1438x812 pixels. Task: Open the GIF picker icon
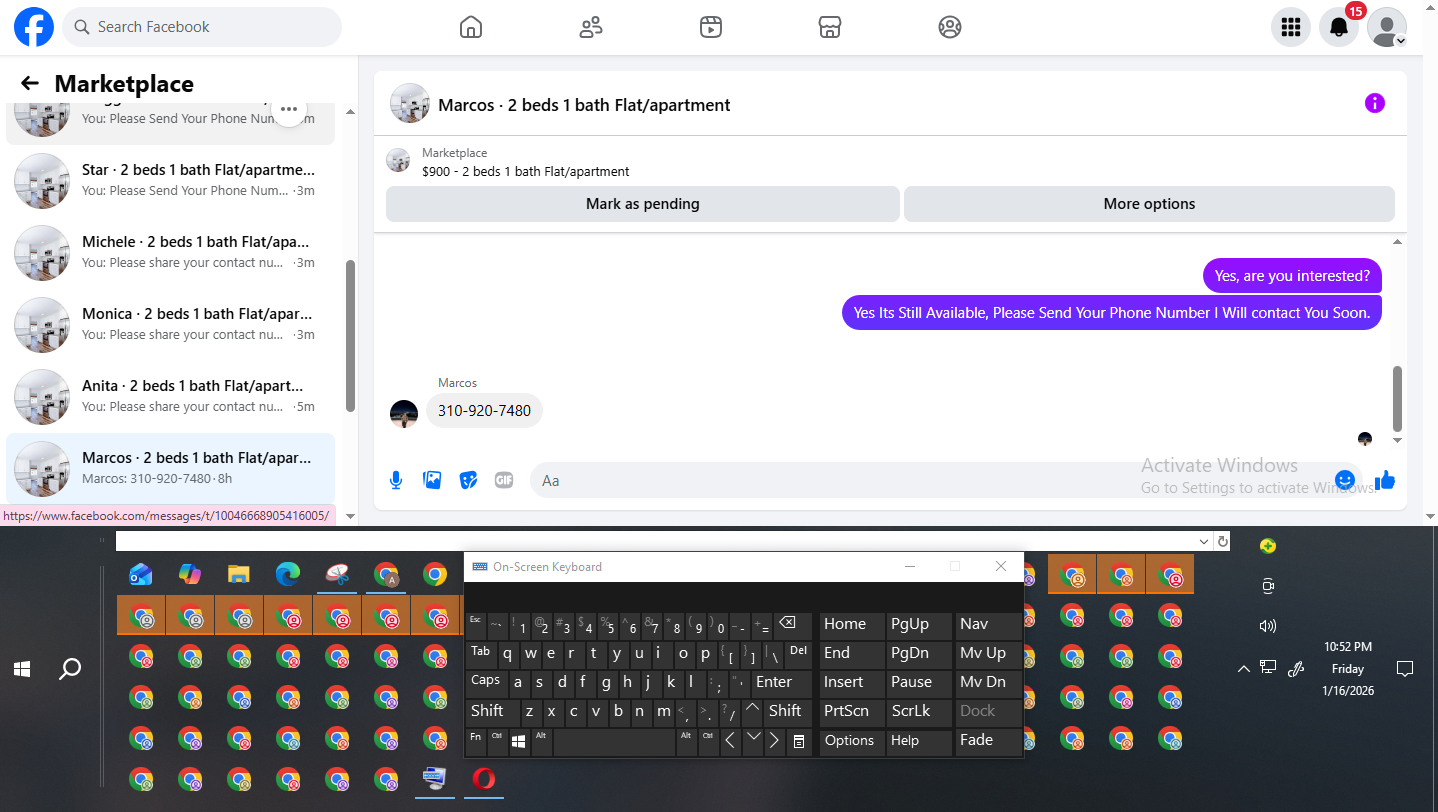tap(504, 480)
